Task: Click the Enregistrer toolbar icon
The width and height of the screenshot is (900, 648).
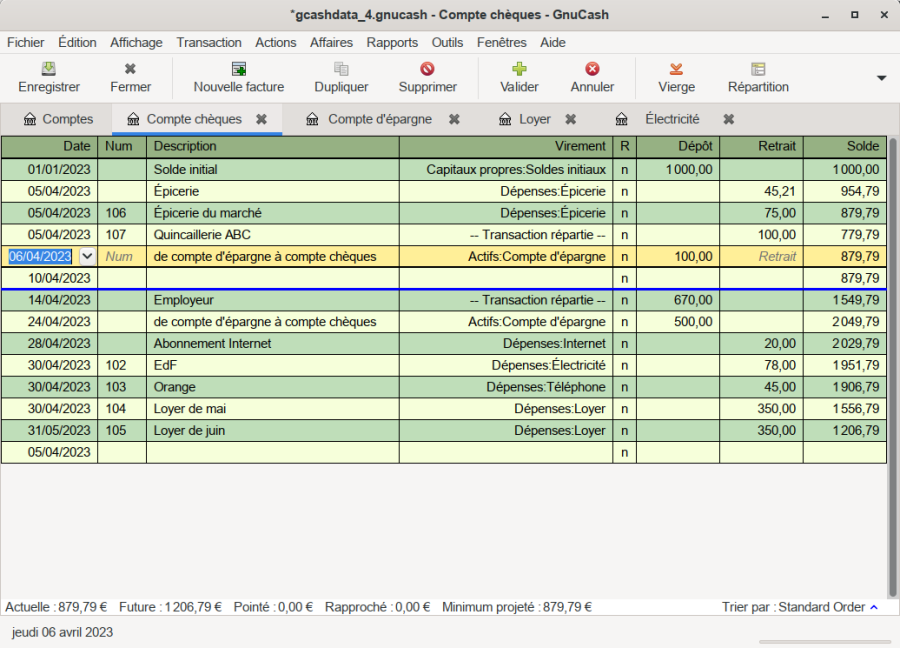Action: click(x=48, y=69)
